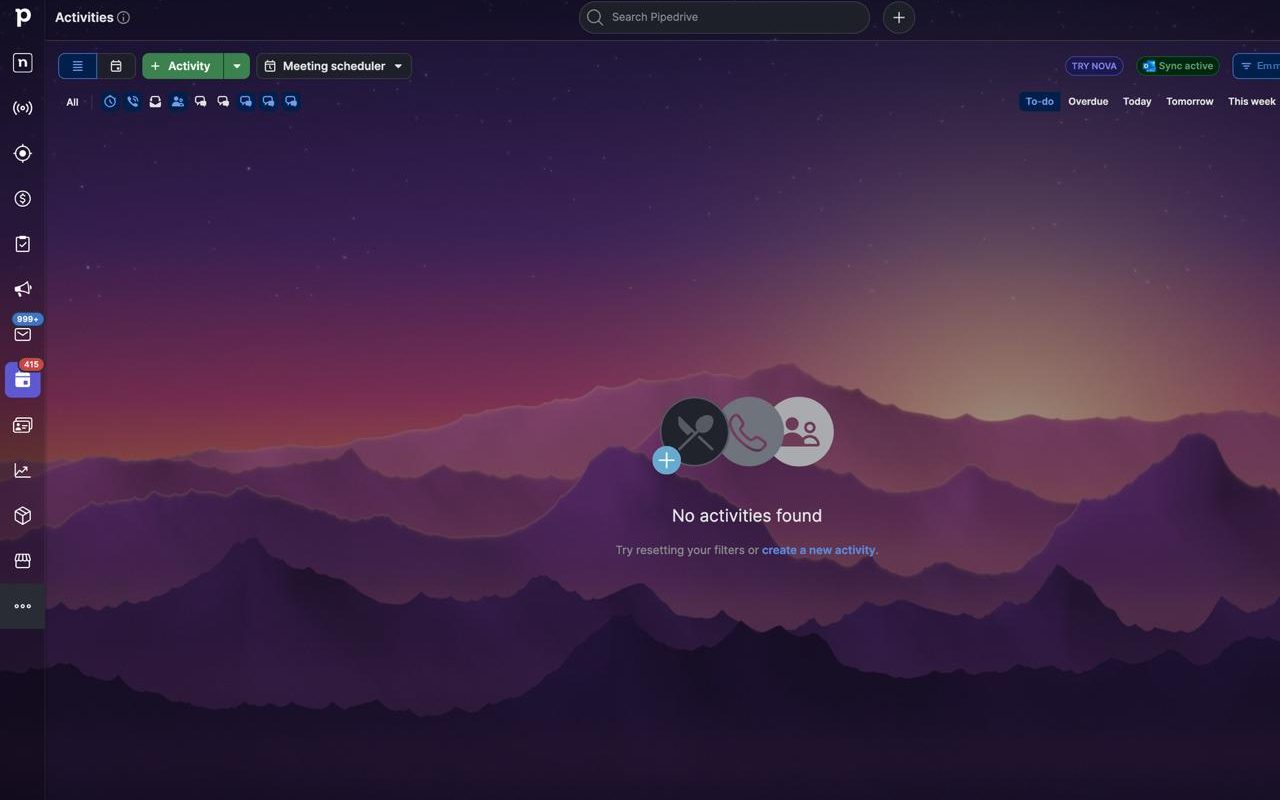Open Projects clipboard-check icon in sidebar

22,244
